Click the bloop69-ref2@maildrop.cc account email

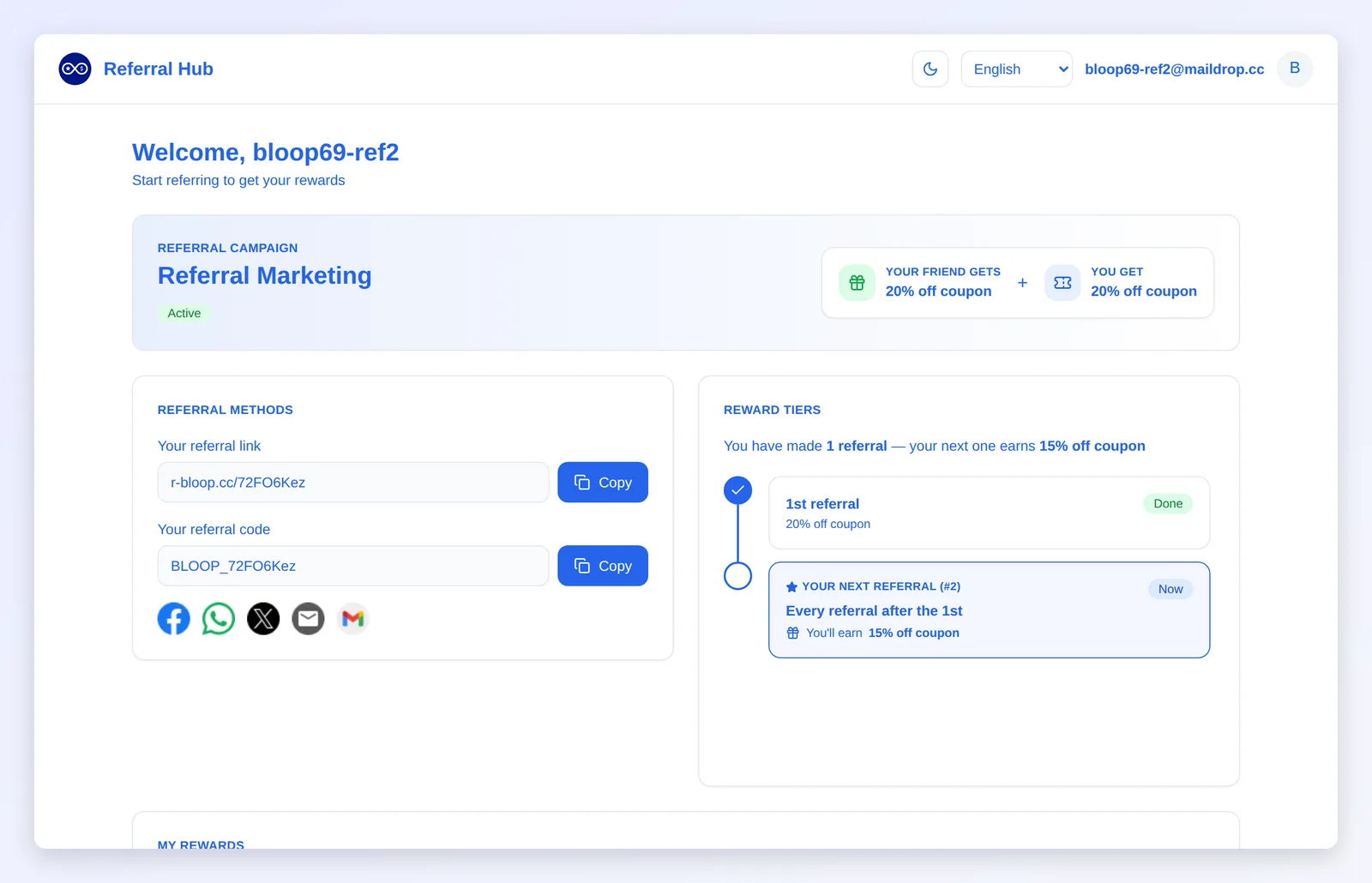[x=1174, y=69]
